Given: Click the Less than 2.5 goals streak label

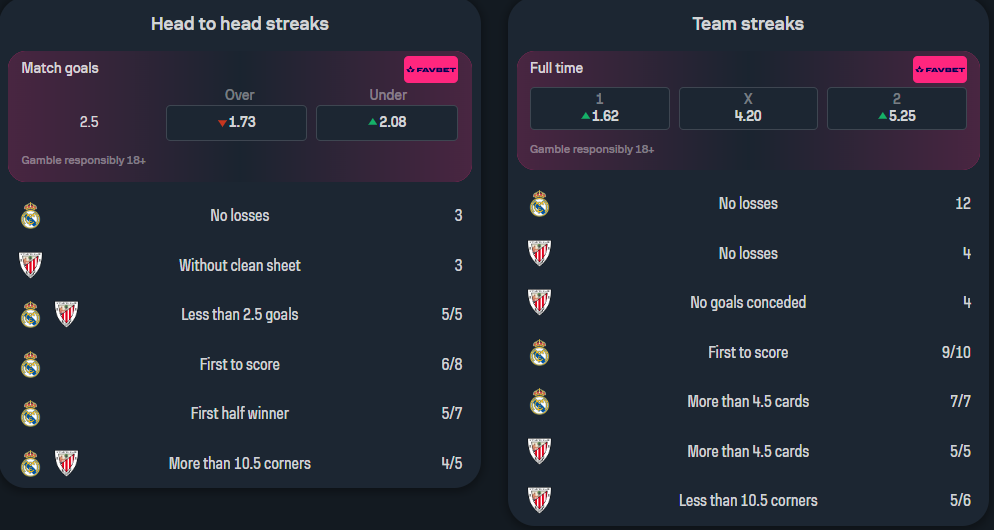Looking at the screenshot, I should click(x=240, y=314).
